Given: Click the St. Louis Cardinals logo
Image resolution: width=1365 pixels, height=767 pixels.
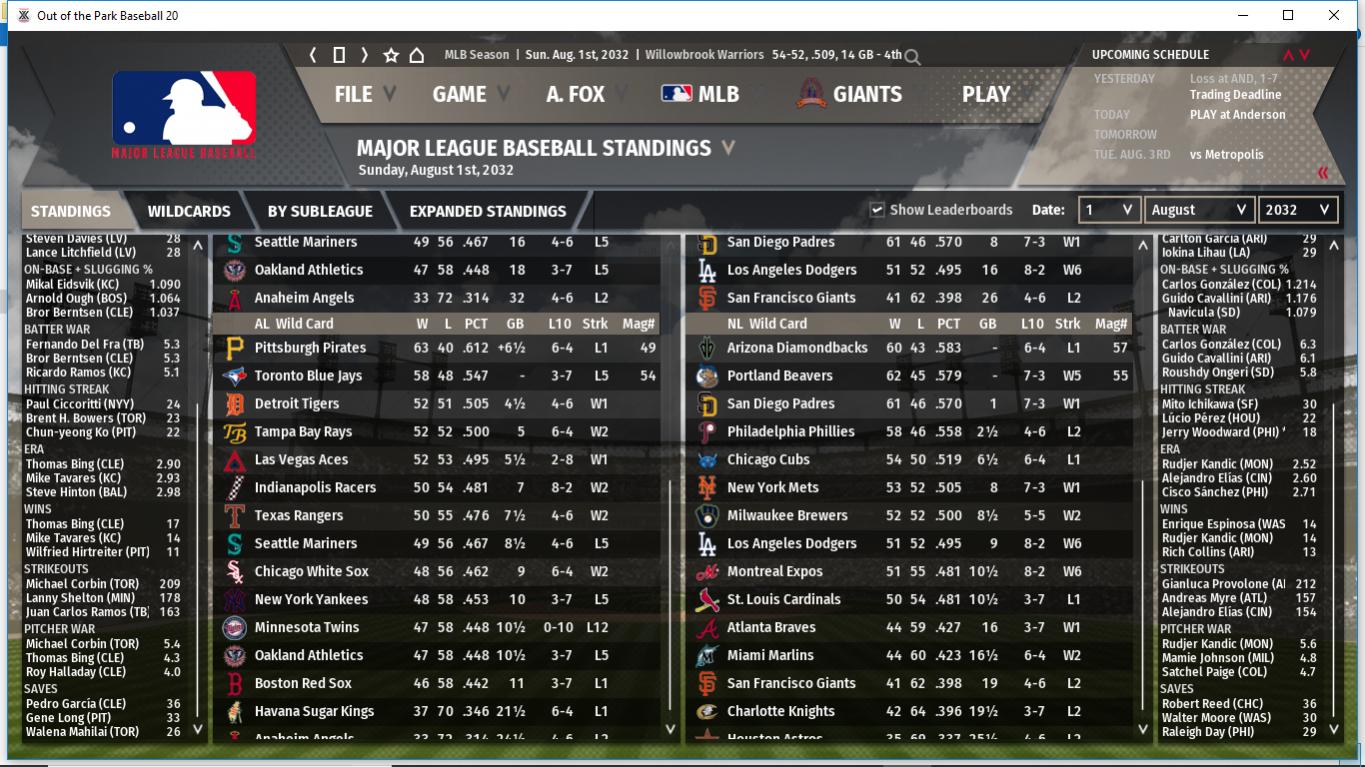Looking at the screenshot, I should (x=707, y=600).
